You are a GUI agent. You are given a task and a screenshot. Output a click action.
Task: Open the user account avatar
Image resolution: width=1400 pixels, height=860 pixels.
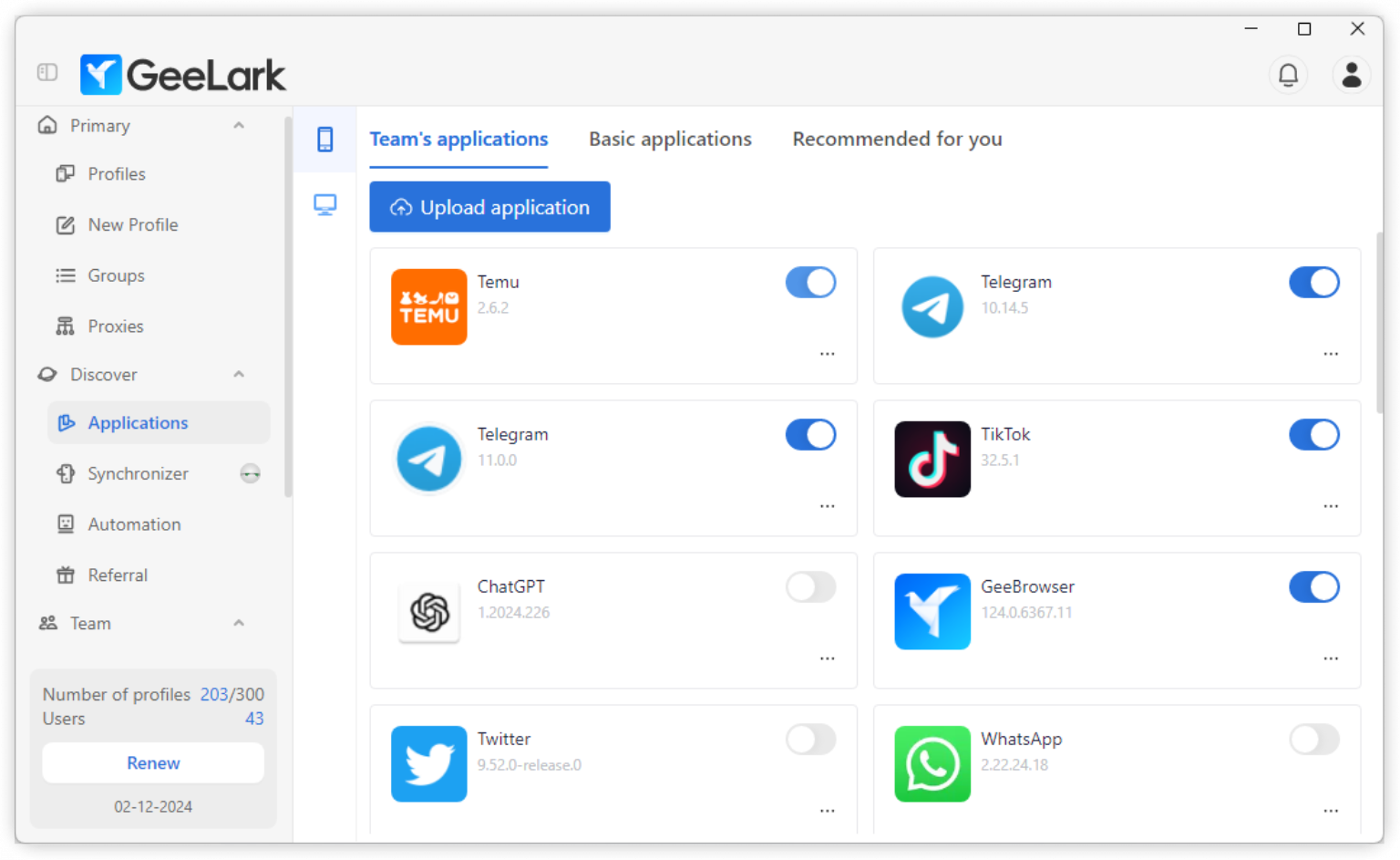click(1352, 75)
